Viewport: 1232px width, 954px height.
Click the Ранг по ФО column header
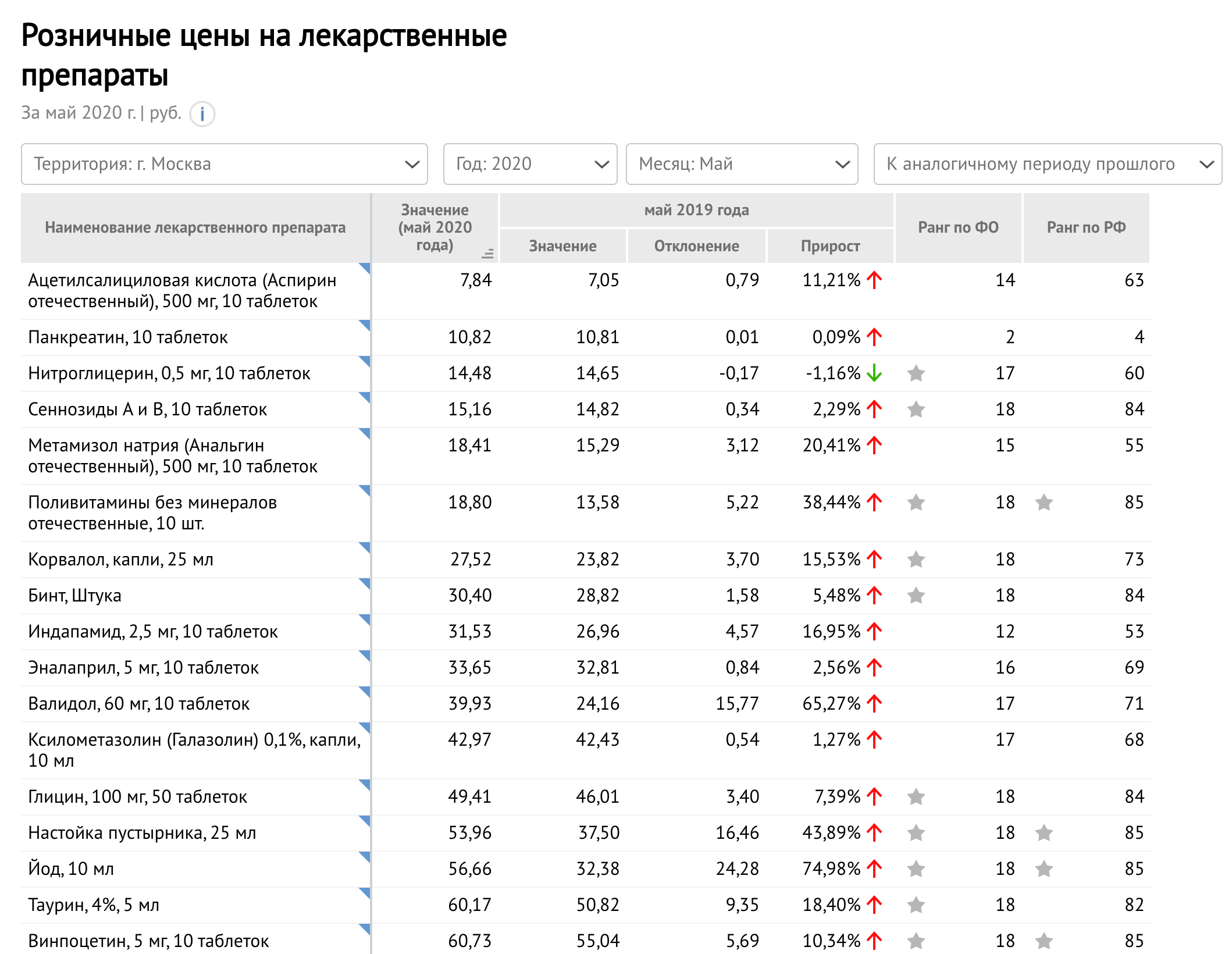point(958,227)
